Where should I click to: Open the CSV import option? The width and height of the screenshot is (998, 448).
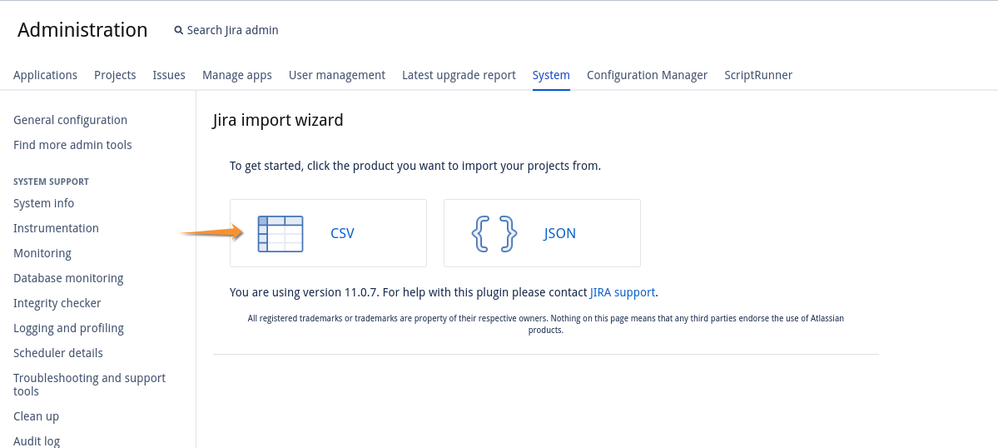click(x=328, y=233)
